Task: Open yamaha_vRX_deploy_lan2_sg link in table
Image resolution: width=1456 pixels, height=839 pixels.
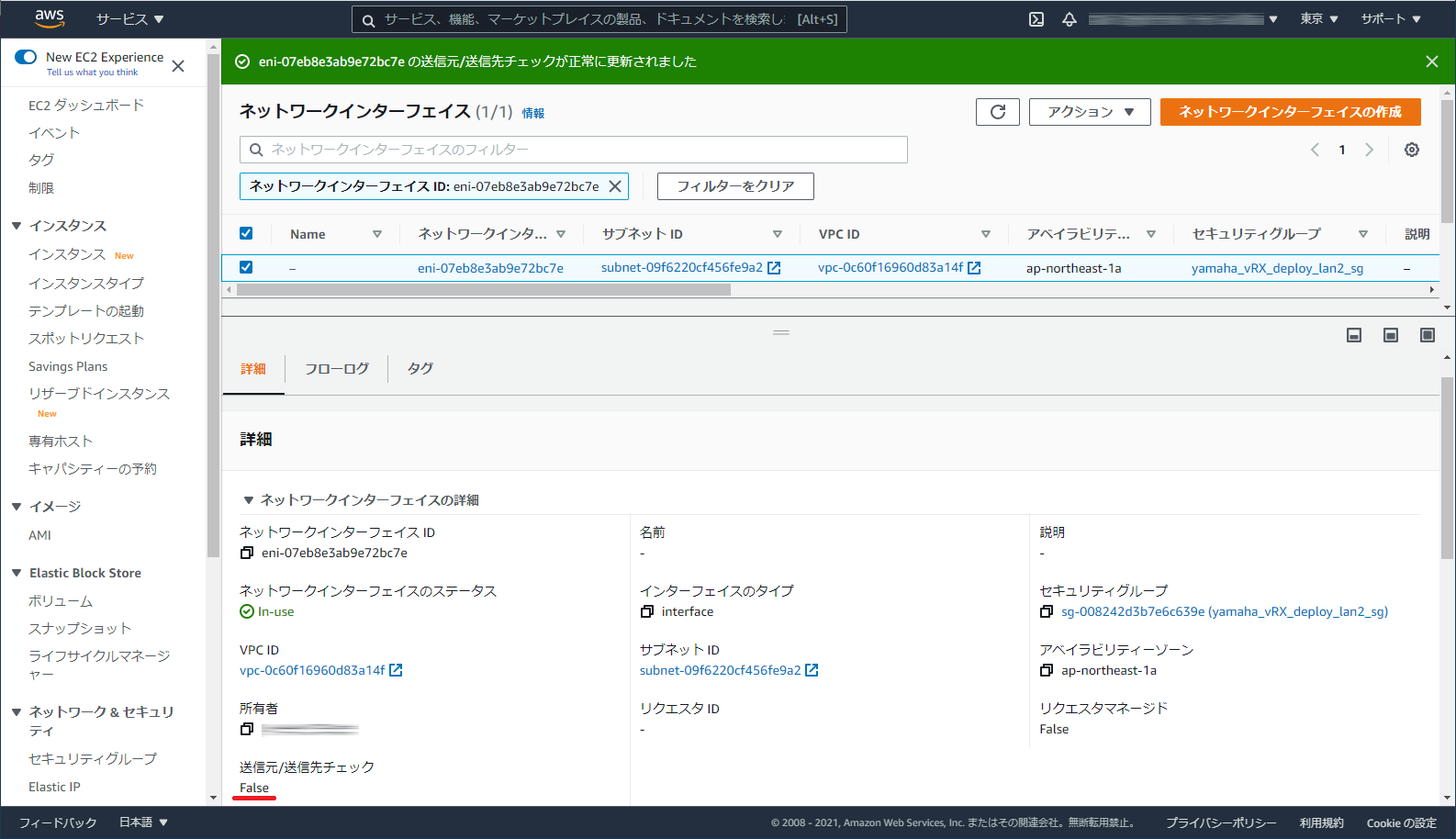Action: (x=1277, y=268)
